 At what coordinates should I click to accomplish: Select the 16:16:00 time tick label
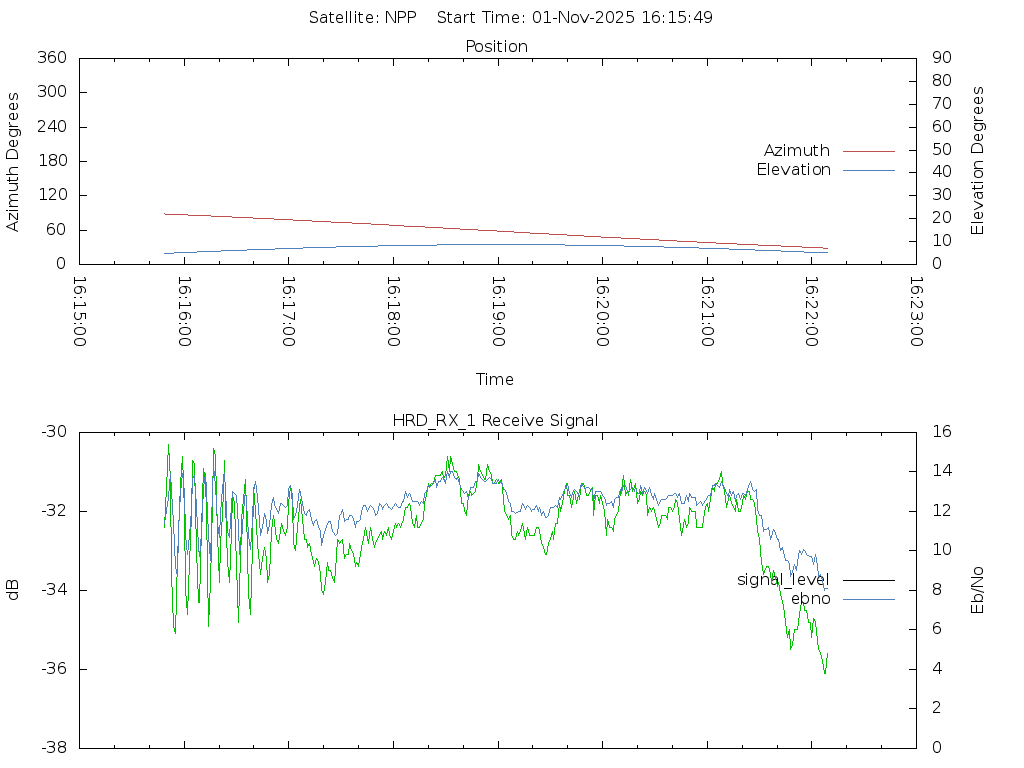pyautogui.click(x=184, y=311)
